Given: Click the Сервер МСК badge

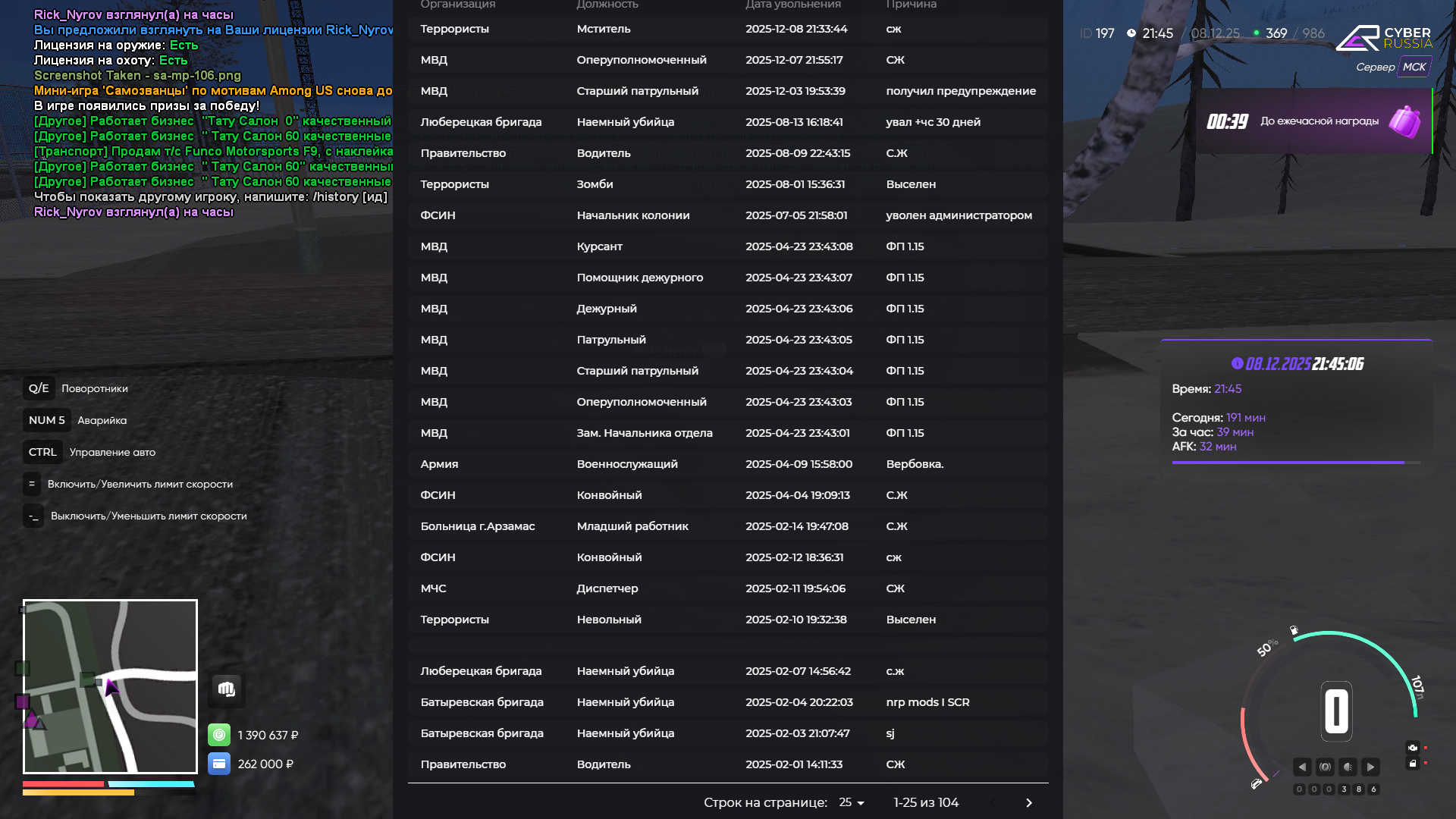Looking at the screenshot, I should click(x=1414, y=67).
